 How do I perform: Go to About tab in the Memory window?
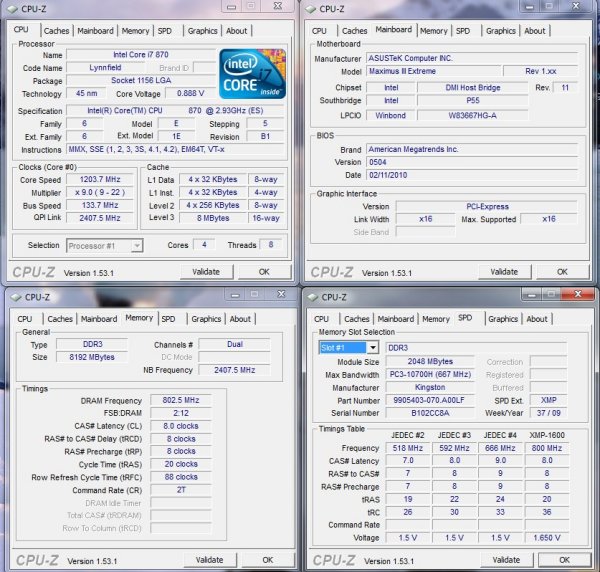tap(240, 319)
